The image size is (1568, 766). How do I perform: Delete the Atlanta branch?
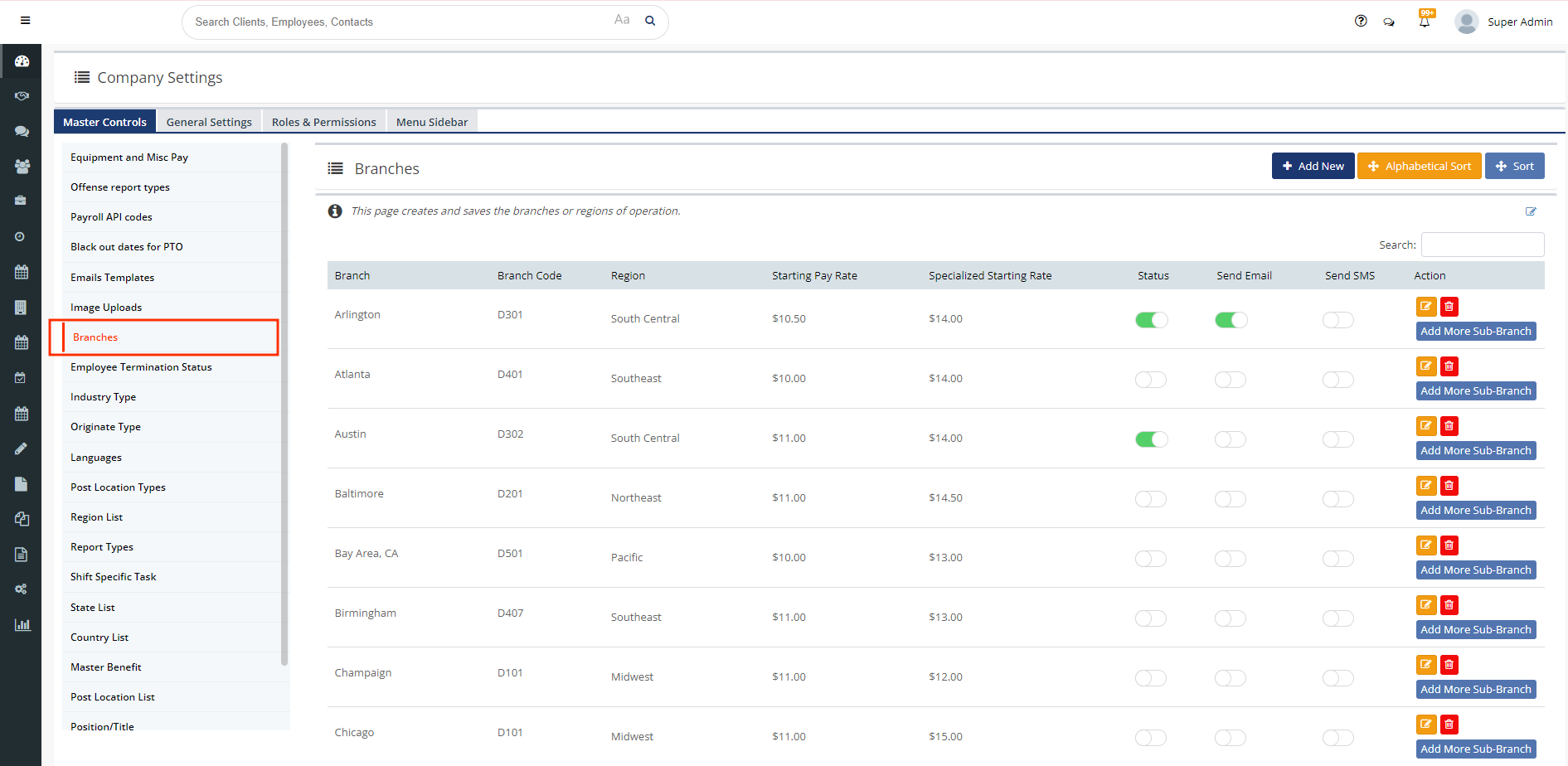(1449, 366)
